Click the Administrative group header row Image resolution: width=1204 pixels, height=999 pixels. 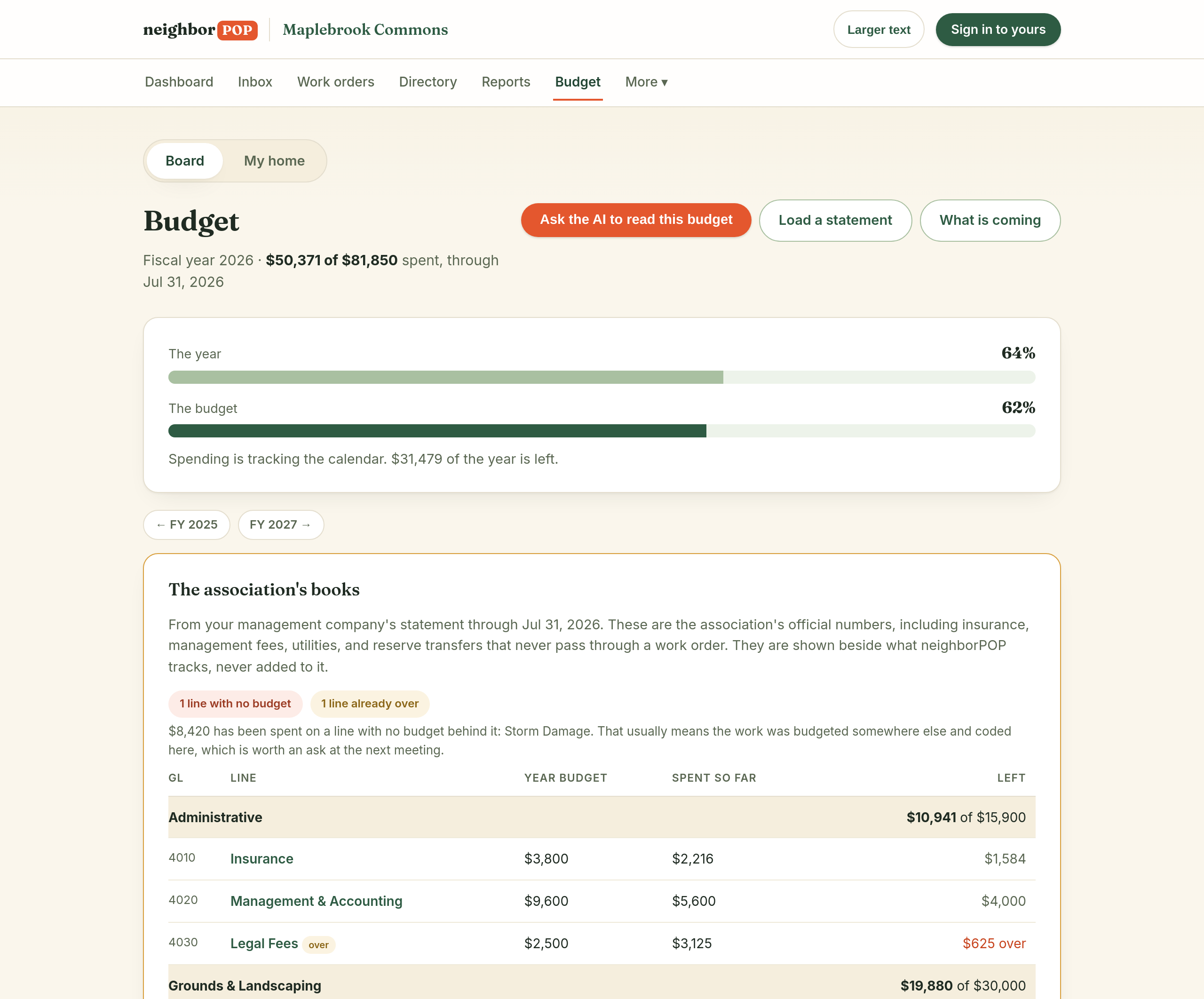[602, 817]
